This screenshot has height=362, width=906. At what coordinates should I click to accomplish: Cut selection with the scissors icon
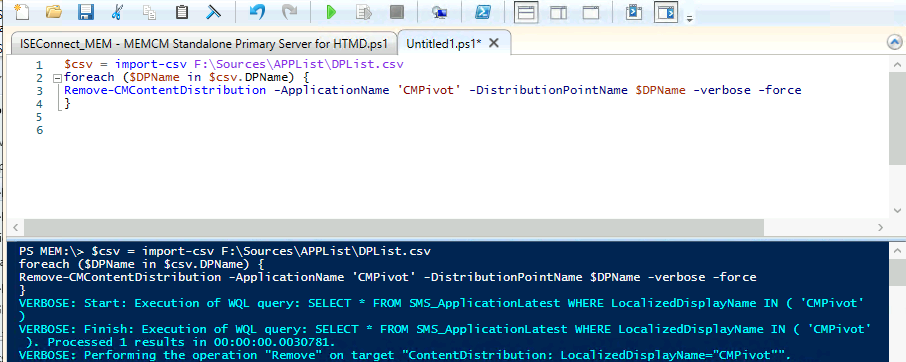click(x=117, y=12)
